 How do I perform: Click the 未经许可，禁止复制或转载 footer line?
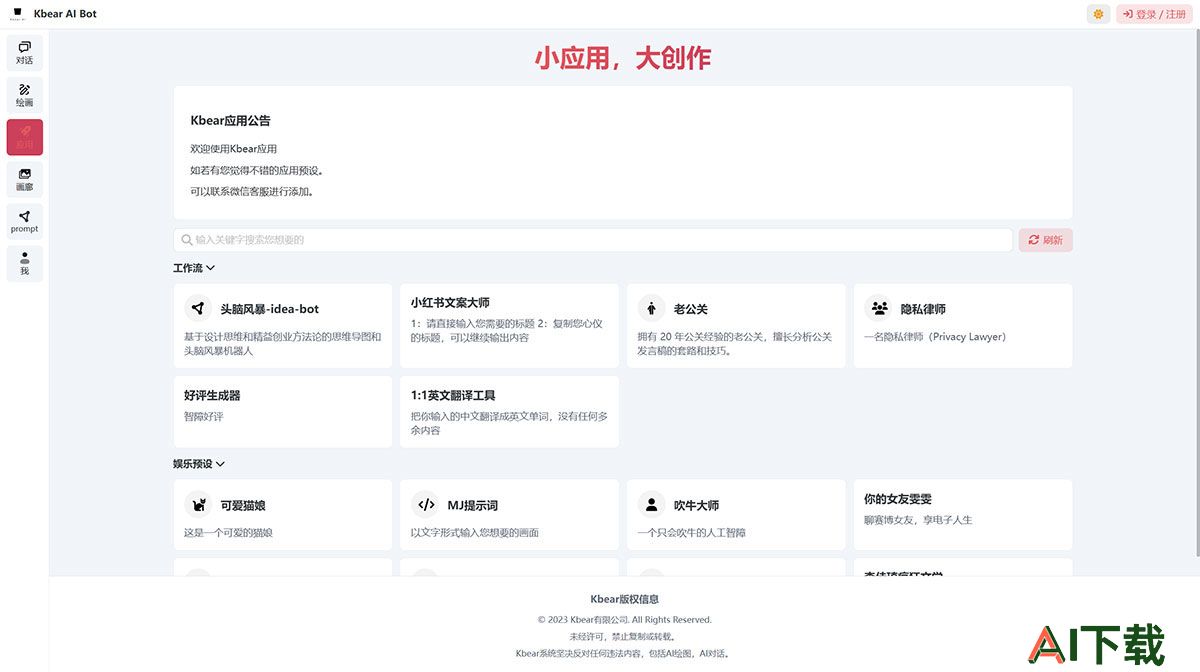625,637
